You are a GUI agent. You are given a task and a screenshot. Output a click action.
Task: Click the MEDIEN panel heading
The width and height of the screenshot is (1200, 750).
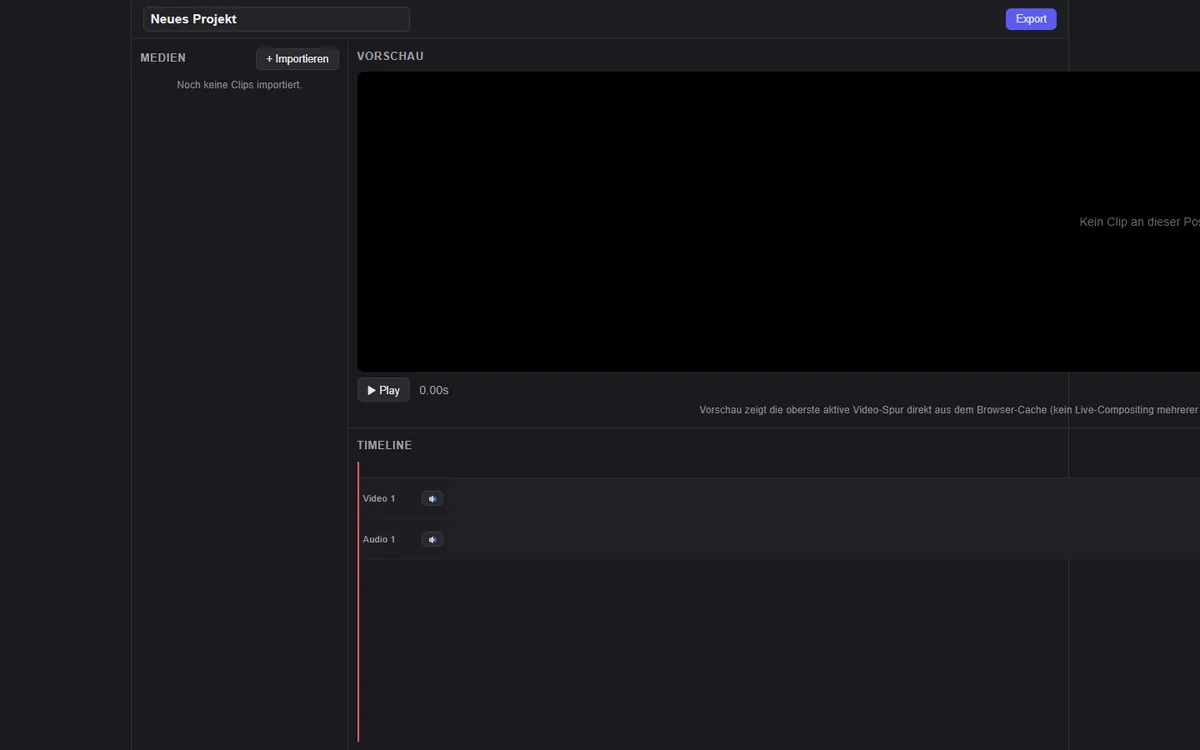163,58
